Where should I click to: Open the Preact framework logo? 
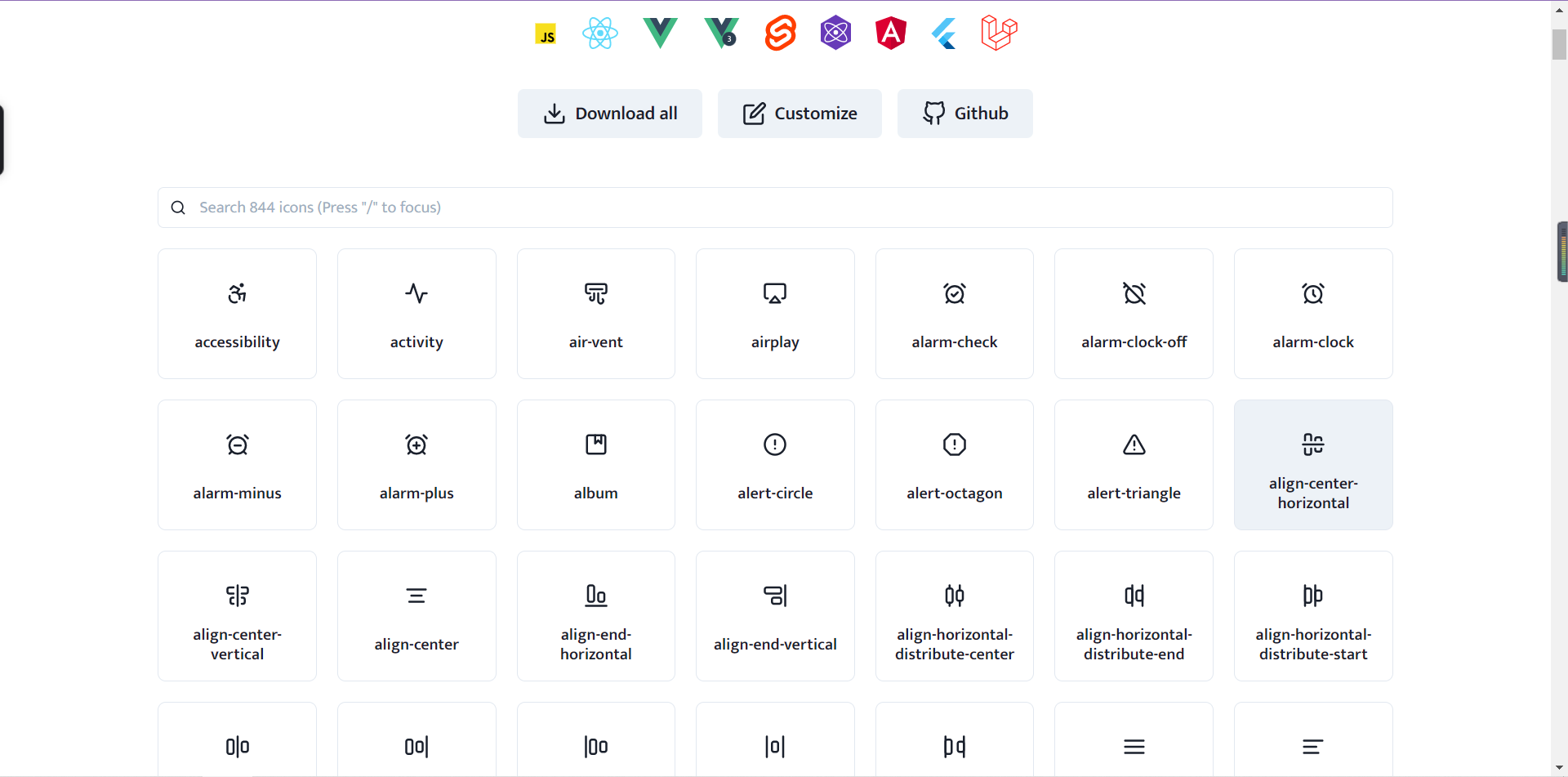click(836, 33)
